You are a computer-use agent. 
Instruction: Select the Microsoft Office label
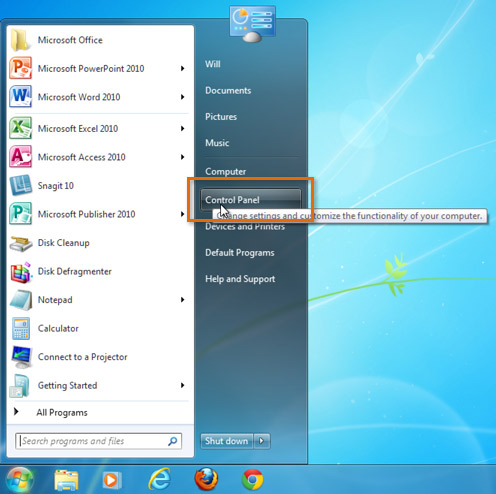point(70,40)
